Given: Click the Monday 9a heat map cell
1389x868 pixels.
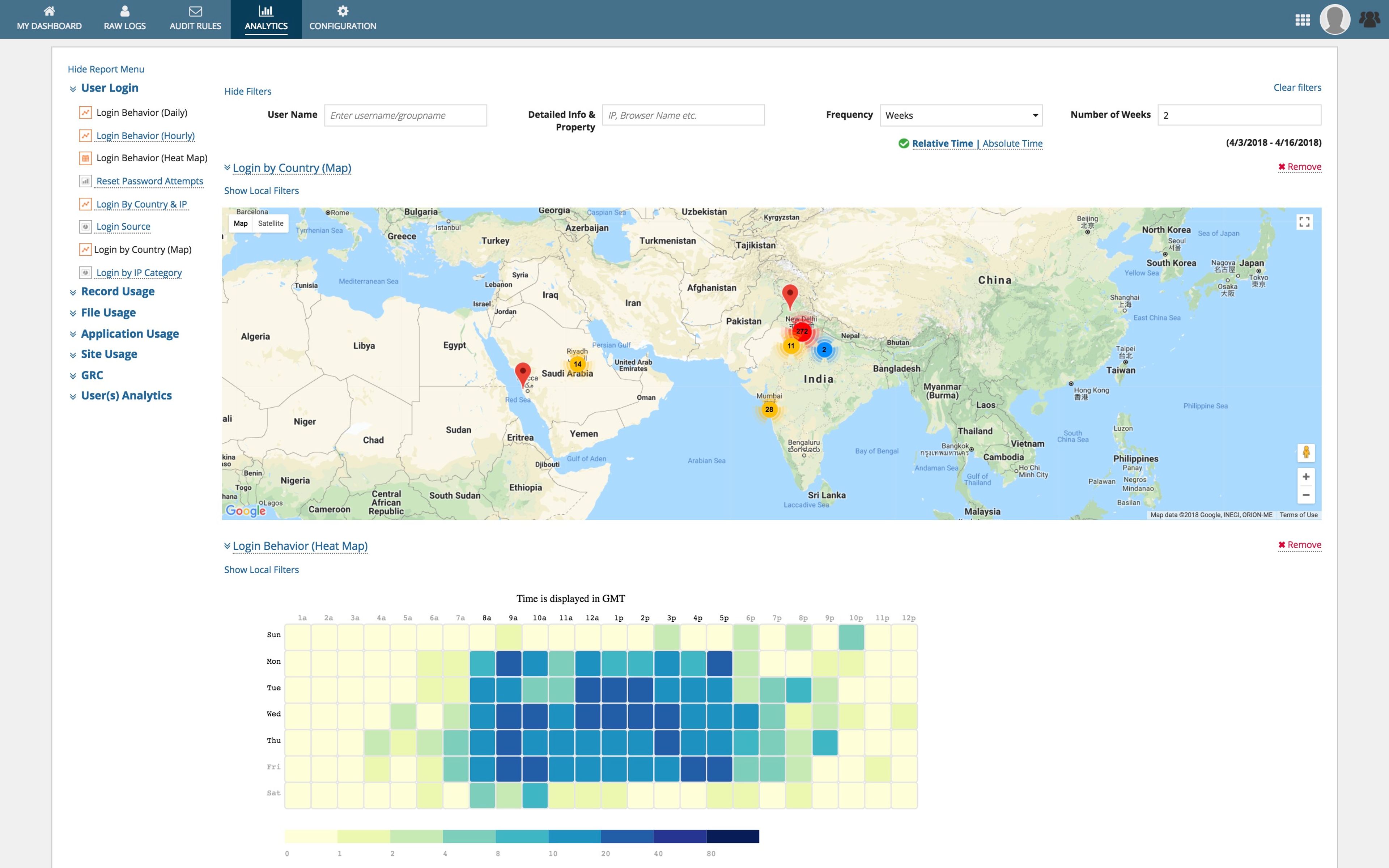Looking at the screenshot, I should tap(509, 664).
